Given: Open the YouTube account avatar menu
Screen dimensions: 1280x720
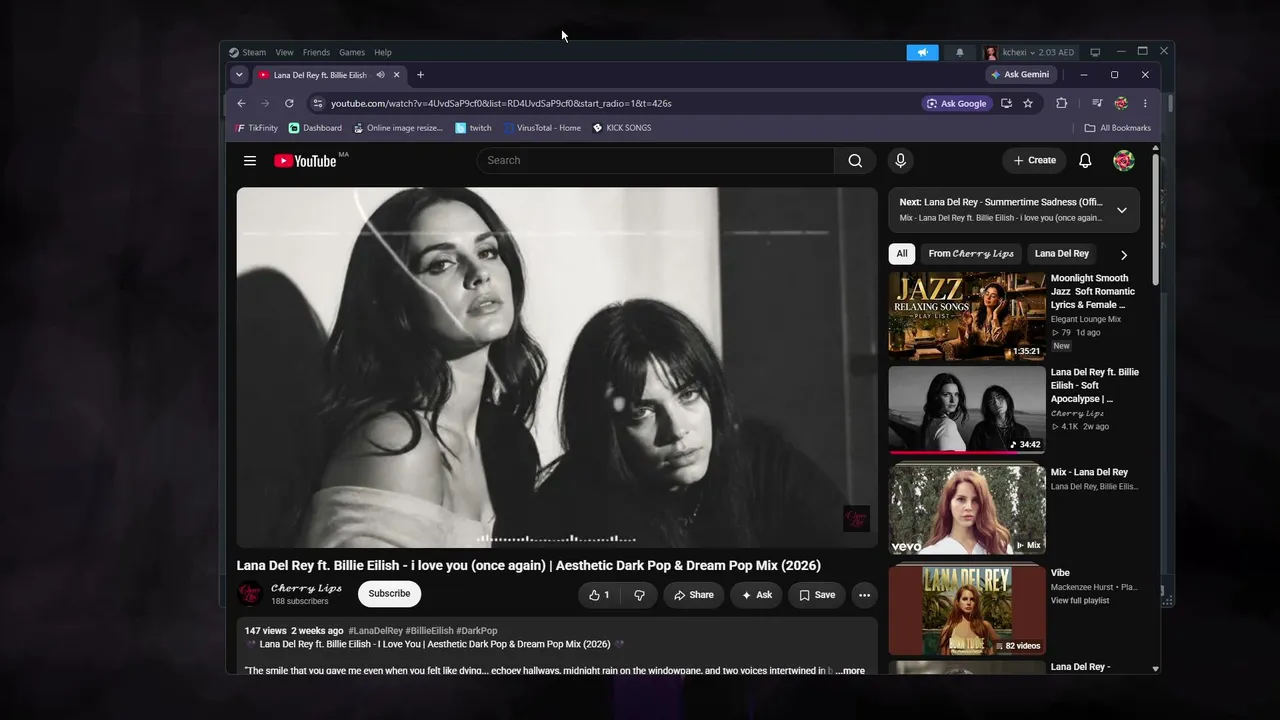Looking at the screenshot, I should pyautogui.click(x=1124, y=161).
